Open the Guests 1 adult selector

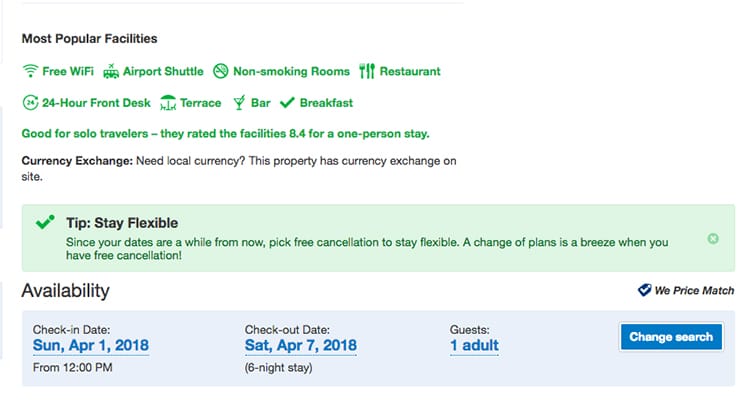(474, 346)
